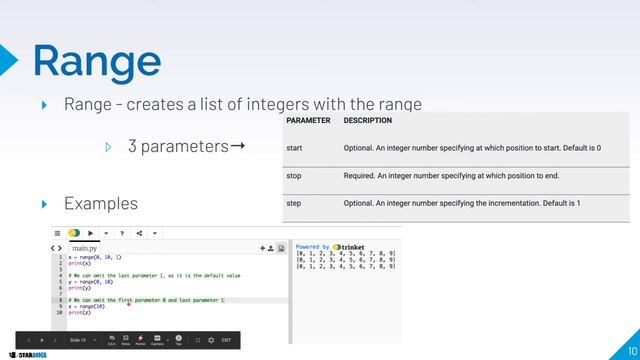The height and width of the screenshot is (360, 640).
Task: Activate the laser Pointer tool
Action: pos(140,340)
